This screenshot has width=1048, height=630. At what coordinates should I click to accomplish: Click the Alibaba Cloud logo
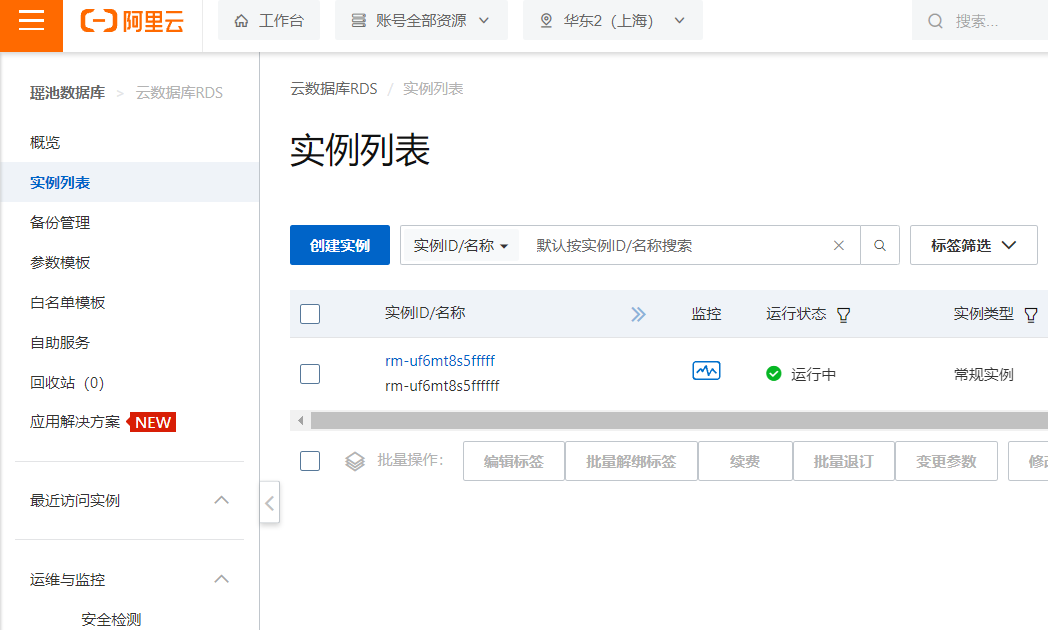133,21
